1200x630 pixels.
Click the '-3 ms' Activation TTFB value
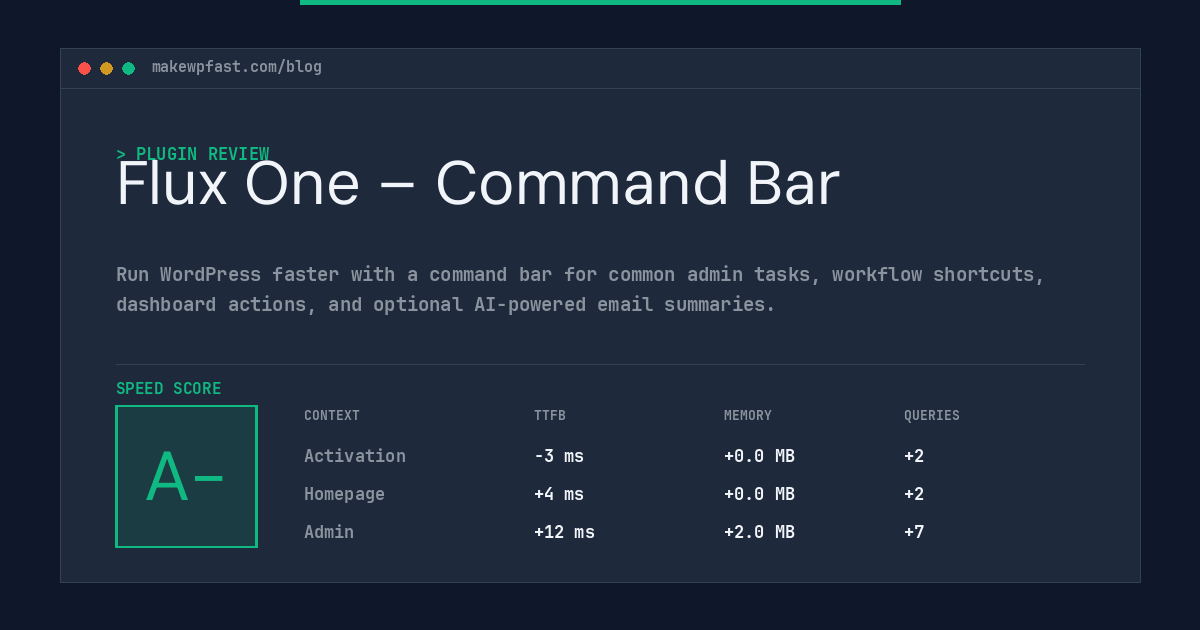pyautogui.click(x=559, y=456)
